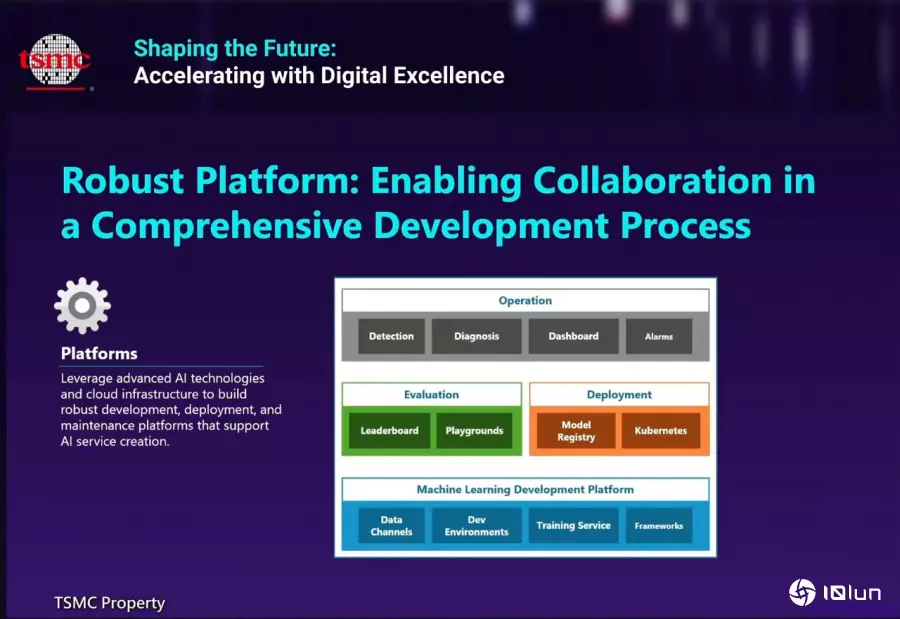Click the Kubernetes box under Deployment
The width and height of the screenshot is (900, 619).
(x=661, y=431)
